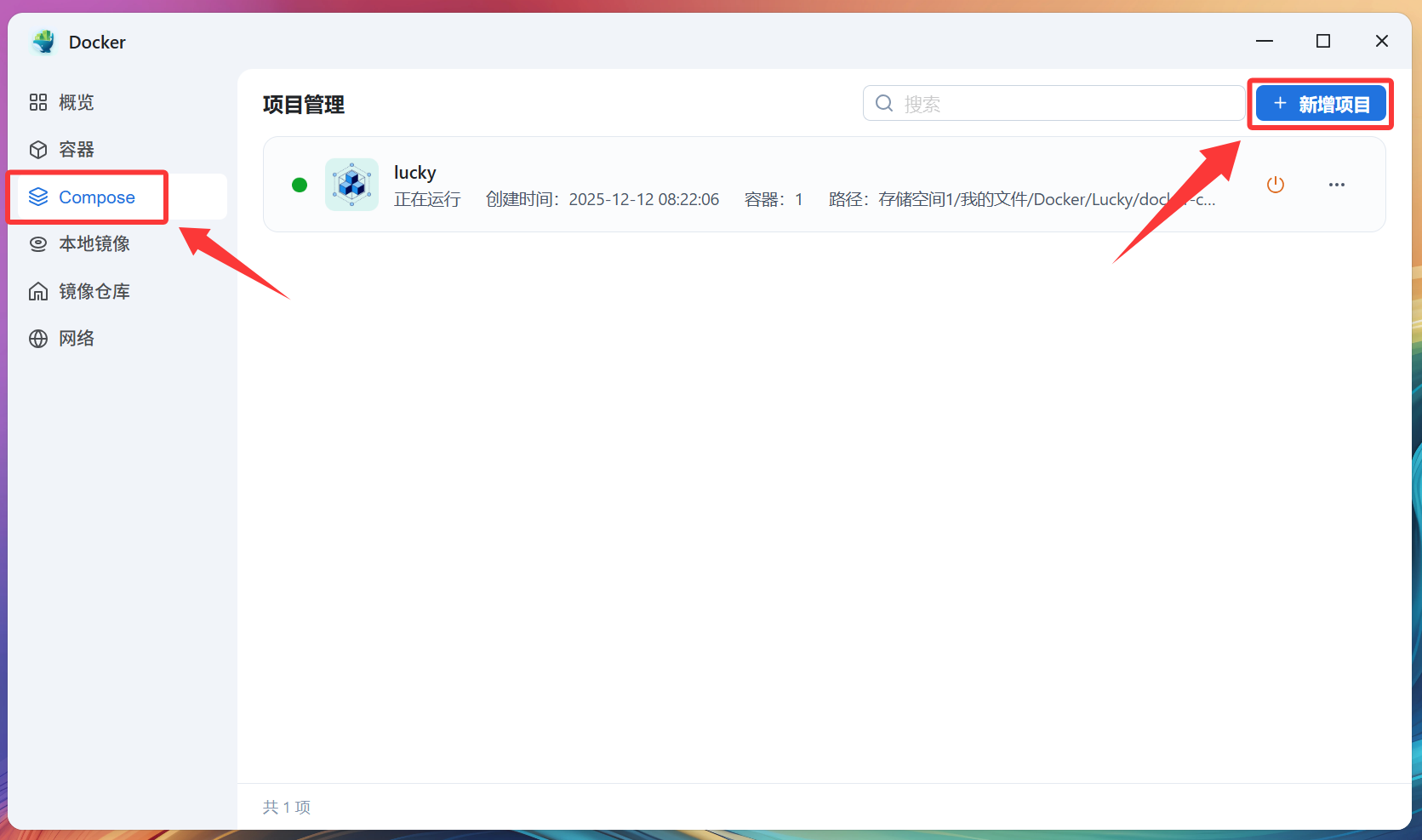The width and height of the screenshot is (1422, 840).
Task: Select the Compose layers icon in sidebar
Action: click(38, 197)
